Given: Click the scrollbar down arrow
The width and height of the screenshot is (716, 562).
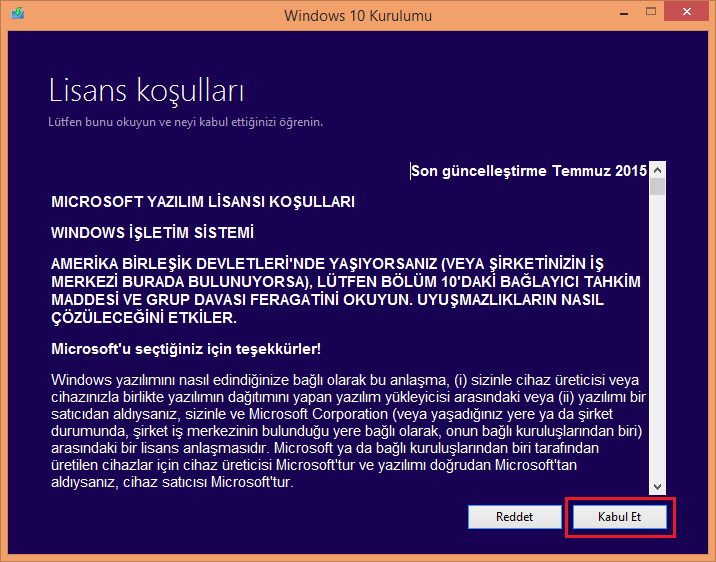Looking at the screenshot, I should coord(658,487).
